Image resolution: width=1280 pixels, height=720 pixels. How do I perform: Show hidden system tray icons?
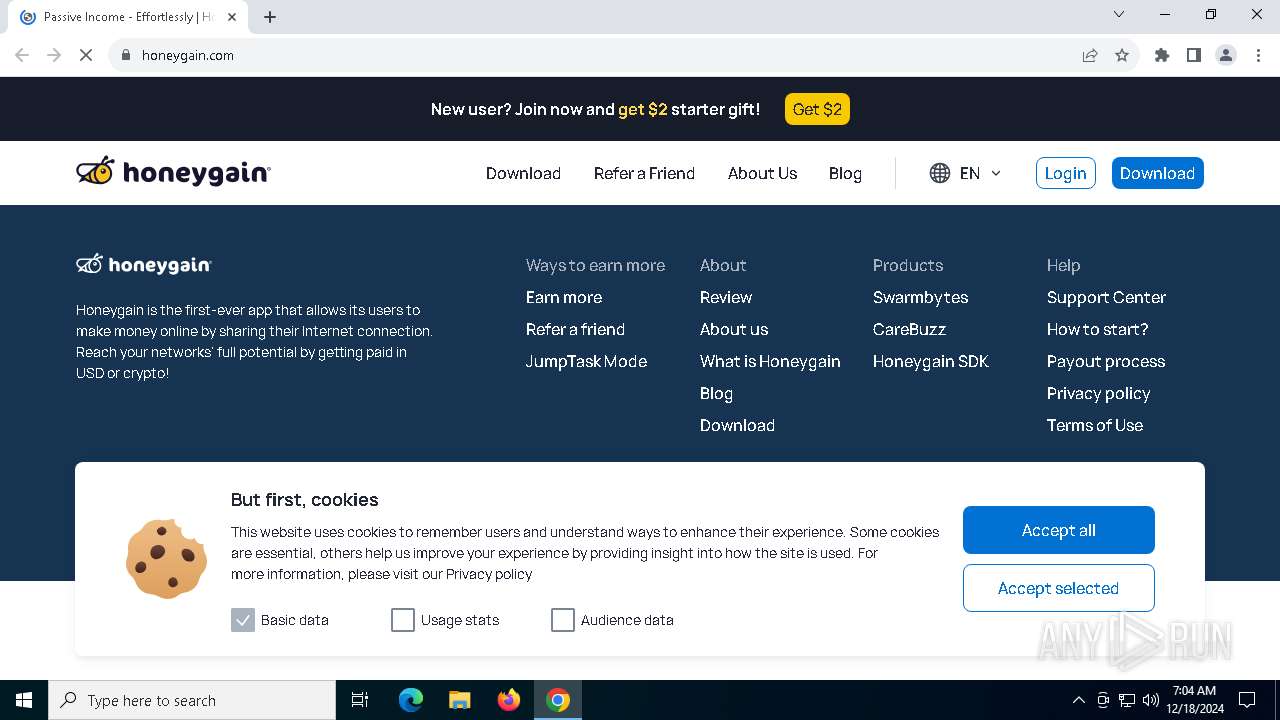1078,700
